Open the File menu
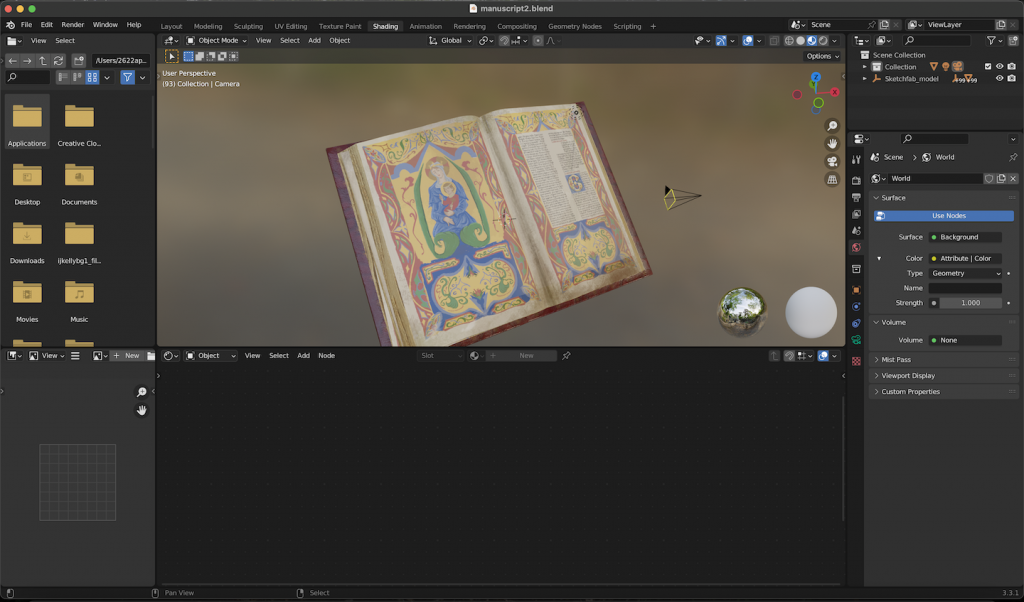Viewport: 1024px width, 602px height. click(26, 25)
